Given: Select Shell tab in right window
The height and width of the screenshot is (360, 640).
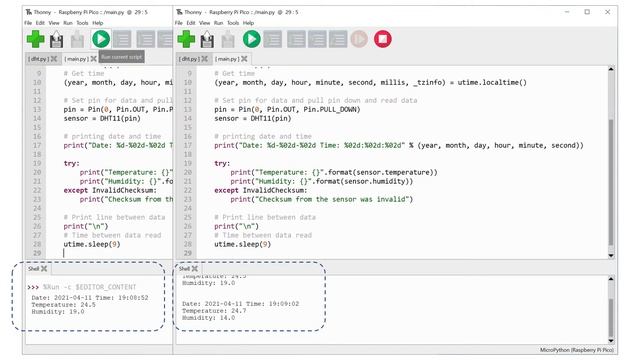Looking at the screenshot, I should point(184,269).
